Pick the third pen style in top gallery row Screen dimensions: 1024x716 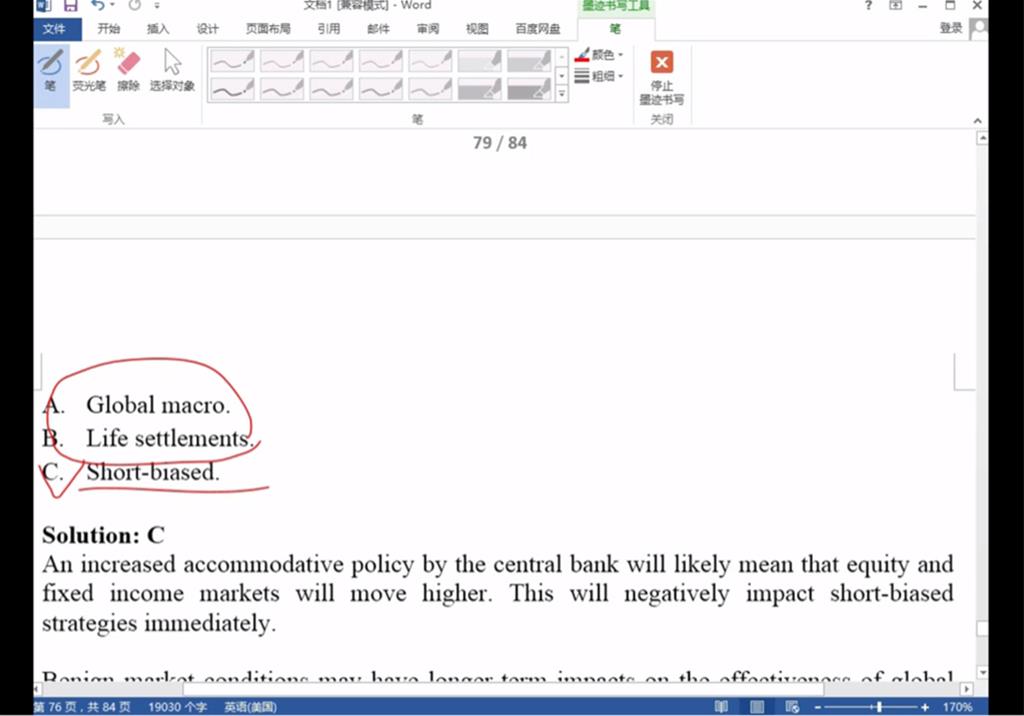point(331,61)
